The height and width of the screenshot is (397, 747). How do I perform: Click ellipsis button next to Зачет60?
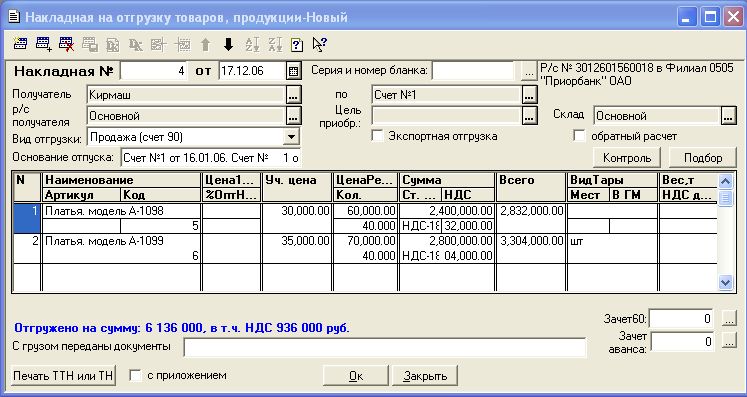coord(729,318)
